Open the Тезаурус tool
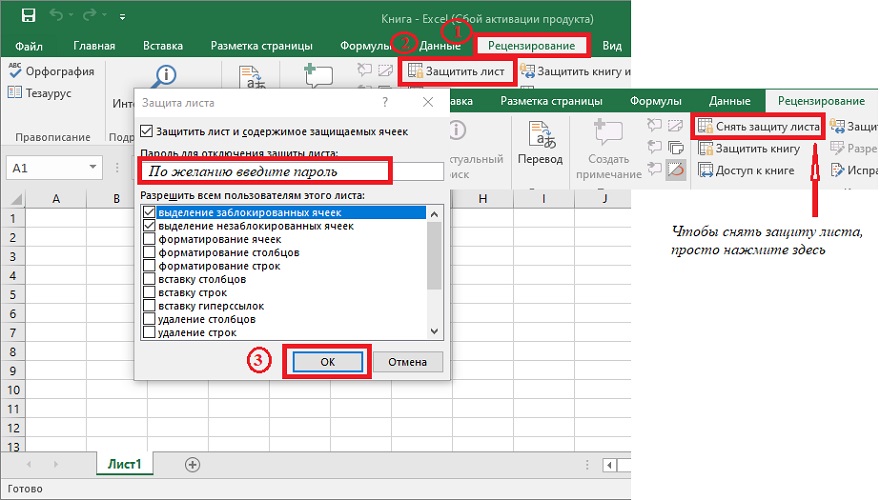Screen dimensions: 880x500 (40, 93)
